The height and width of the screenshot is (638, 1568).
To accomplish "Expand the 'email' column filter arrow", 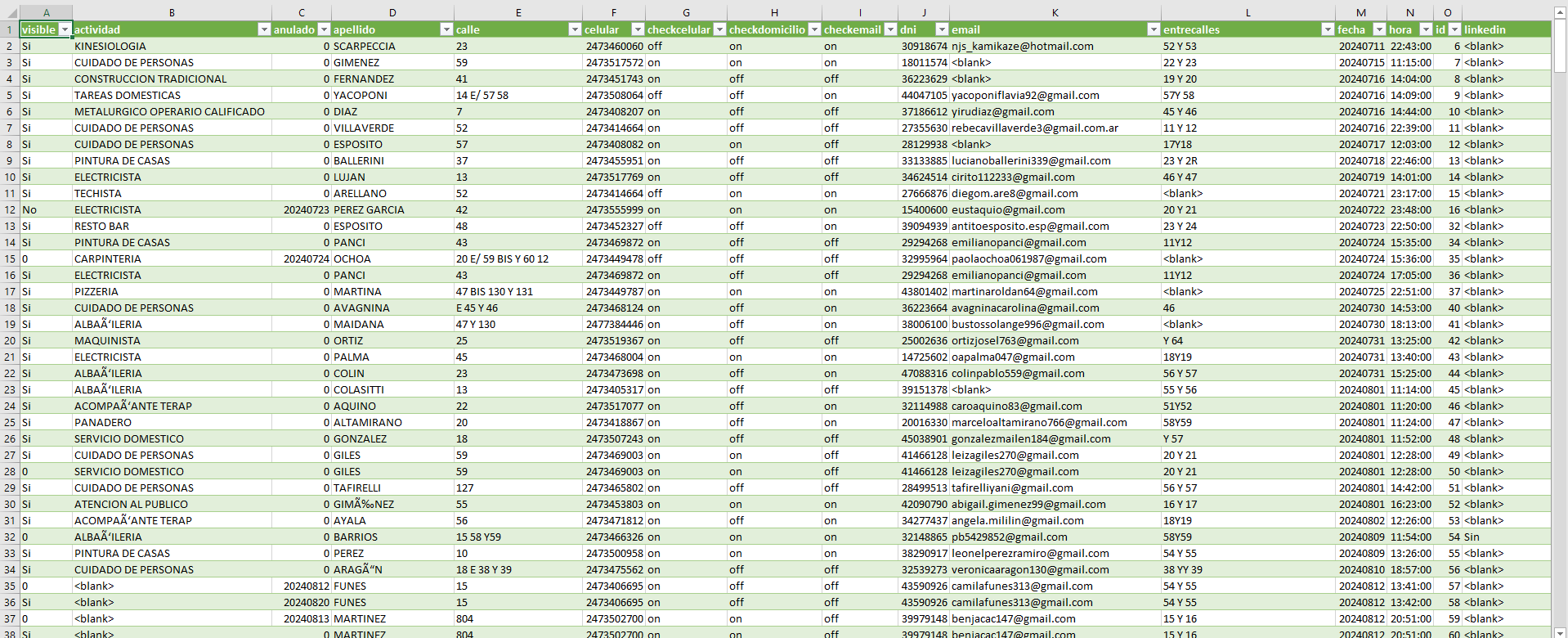I will pyautogui.click(x=1154, y=29).
